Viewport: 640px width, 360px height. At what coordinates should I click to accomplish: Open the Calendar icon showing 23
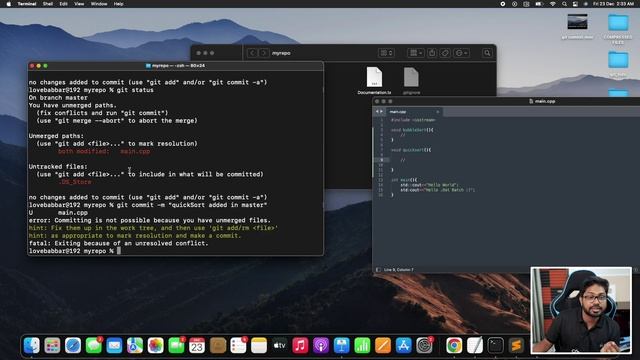click(197, 345)
